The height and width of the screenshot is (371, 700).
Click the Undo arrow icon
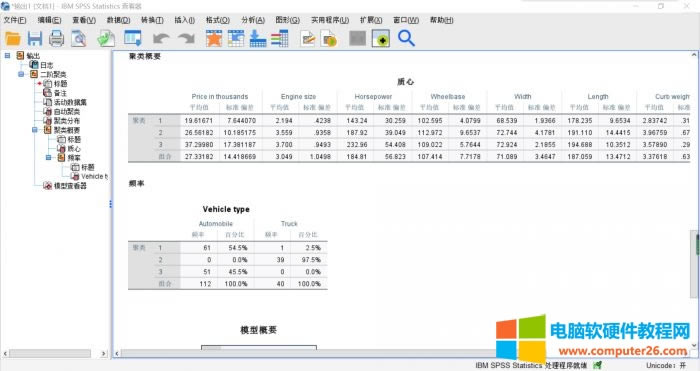(x=160, y=38)
